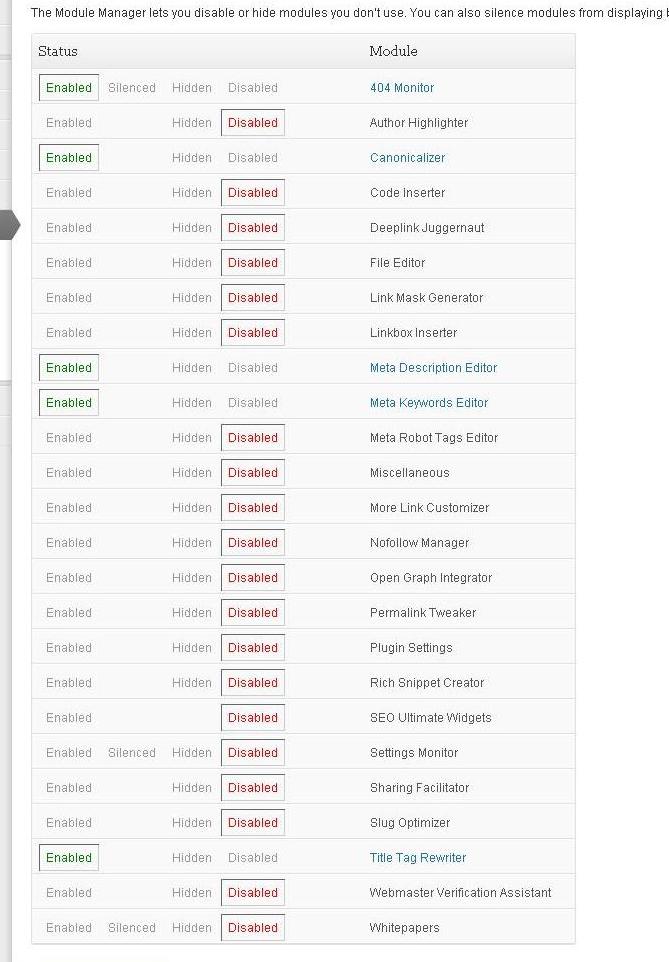Enable the Code Inserter module
Screen dimensions: 669x962
tap(69, 193)
